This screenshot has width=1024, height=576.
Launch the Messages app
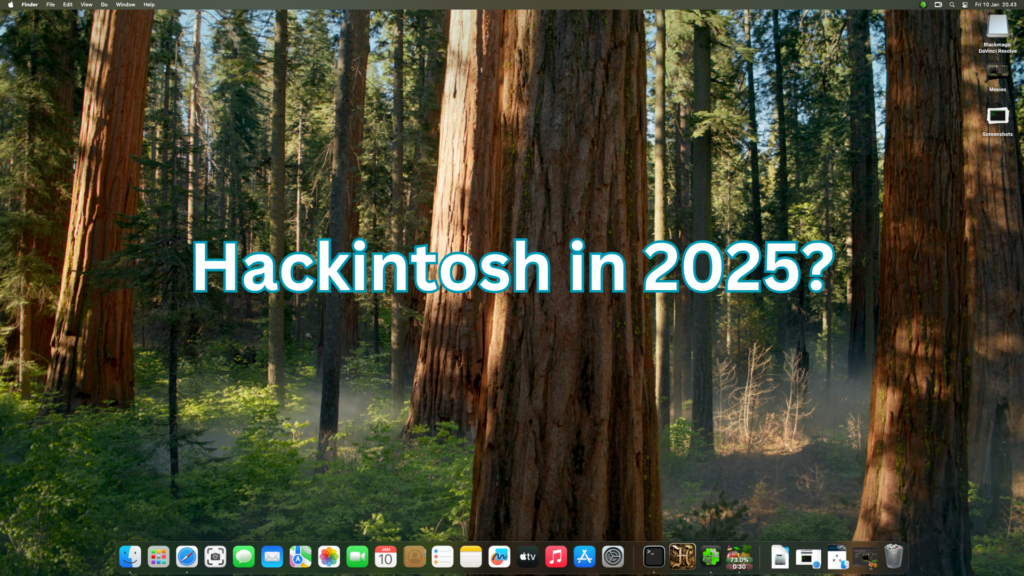242,558
